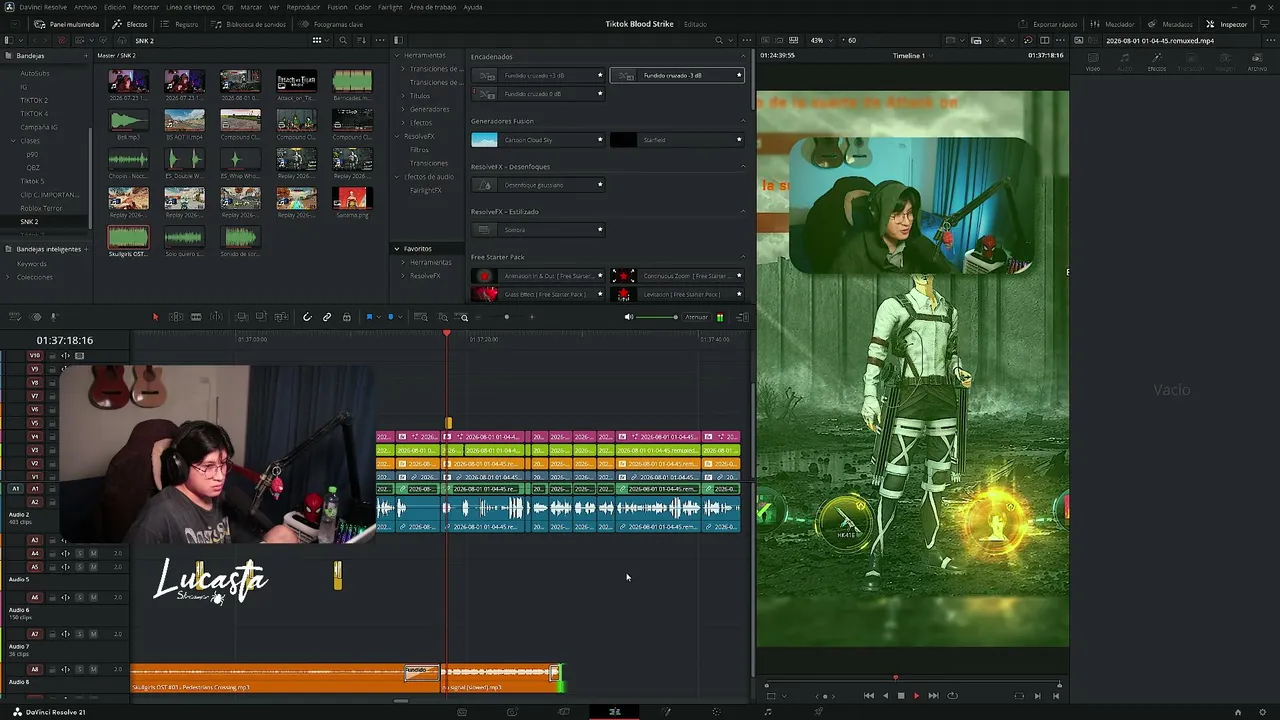Open the Timeline 1 name dropdown

(912, 55)
